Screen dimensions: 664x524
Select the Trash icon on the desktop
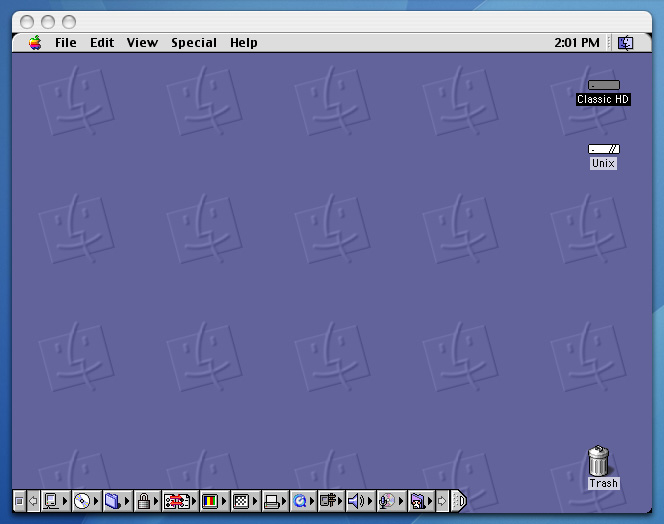pyautogui.click(x=599, y=462)
